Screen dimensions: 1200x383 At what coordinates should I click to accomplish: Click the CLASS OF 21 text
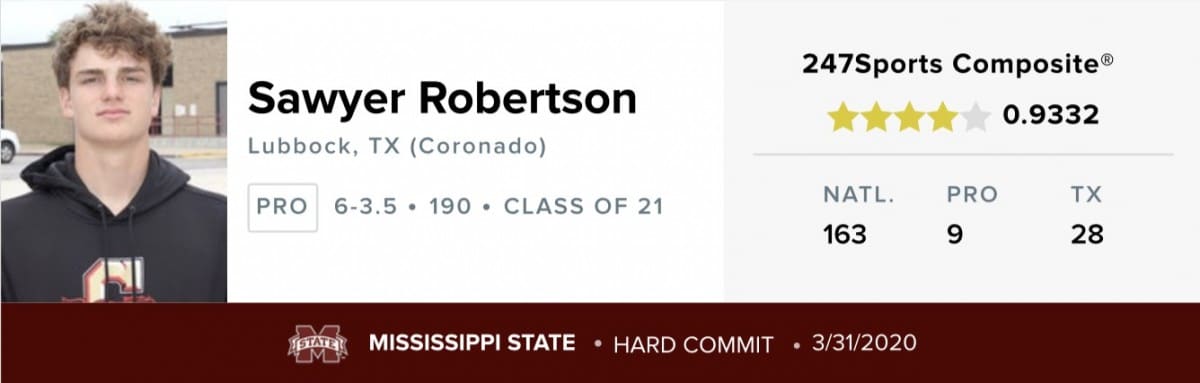coord(583,207)
